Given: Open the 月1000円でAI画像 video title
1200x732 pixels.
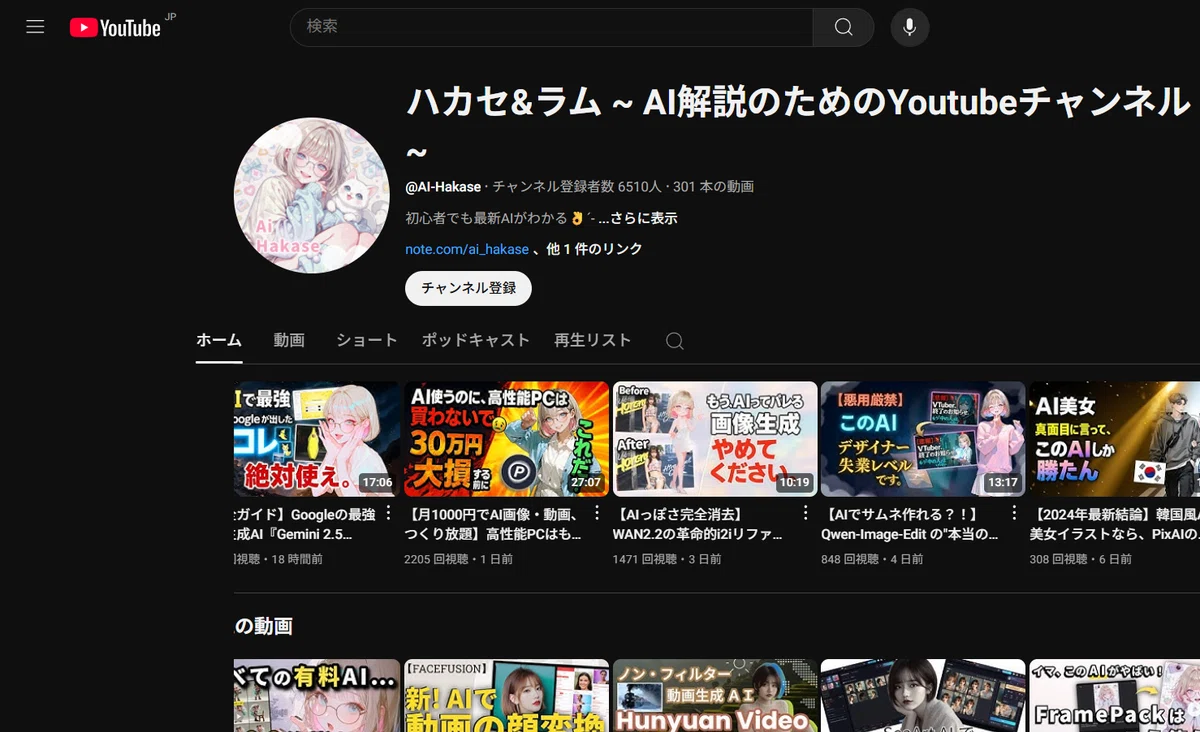Looking at the screenshot, I should pos(494,525).
